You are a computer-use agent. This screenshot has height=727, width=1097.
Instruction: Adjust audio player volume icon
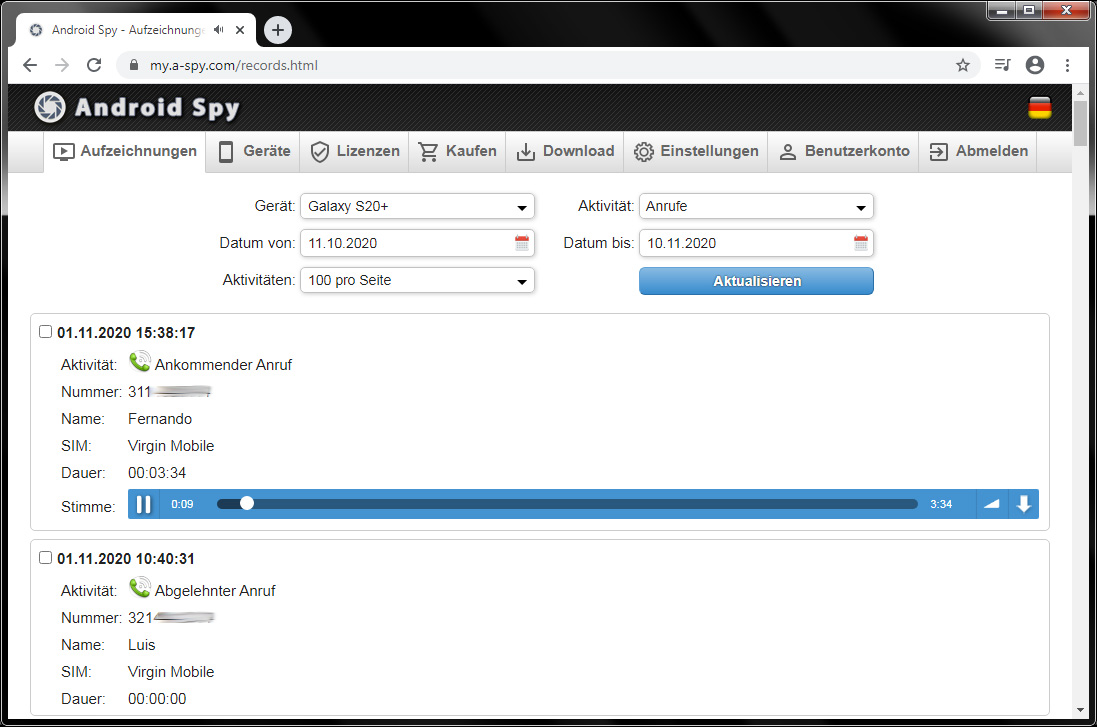[991, 504]
